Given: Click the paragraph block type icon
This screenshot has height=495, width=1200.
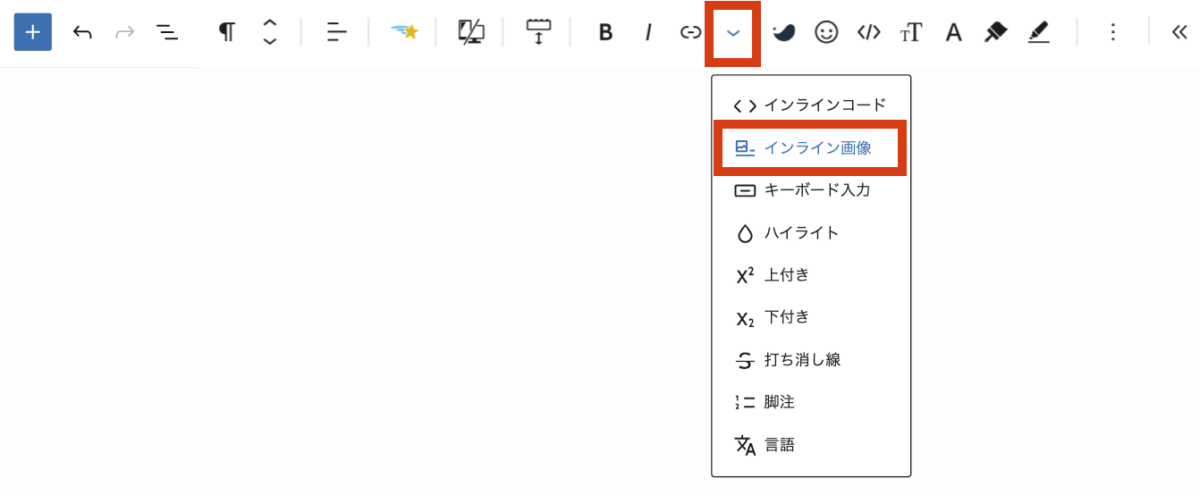Looking at the screenshot, I should [227, 33].
